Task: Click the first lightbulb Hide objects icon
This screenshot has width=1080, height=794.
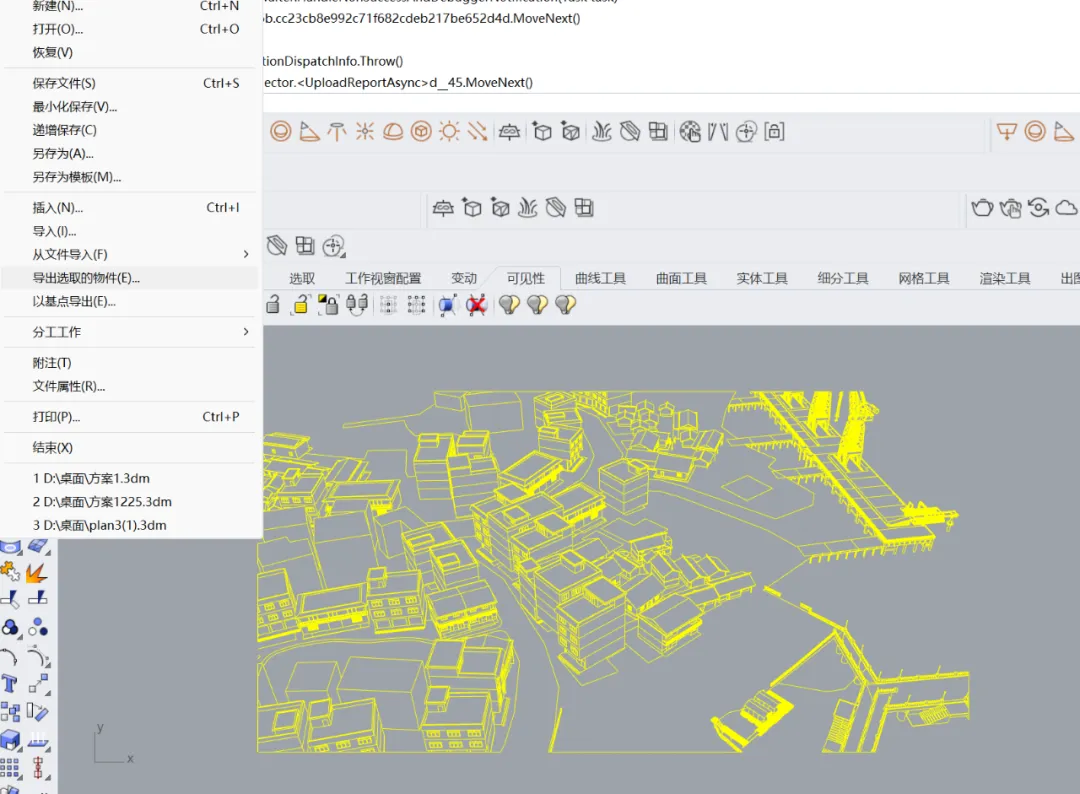Action: pos(510,305)
